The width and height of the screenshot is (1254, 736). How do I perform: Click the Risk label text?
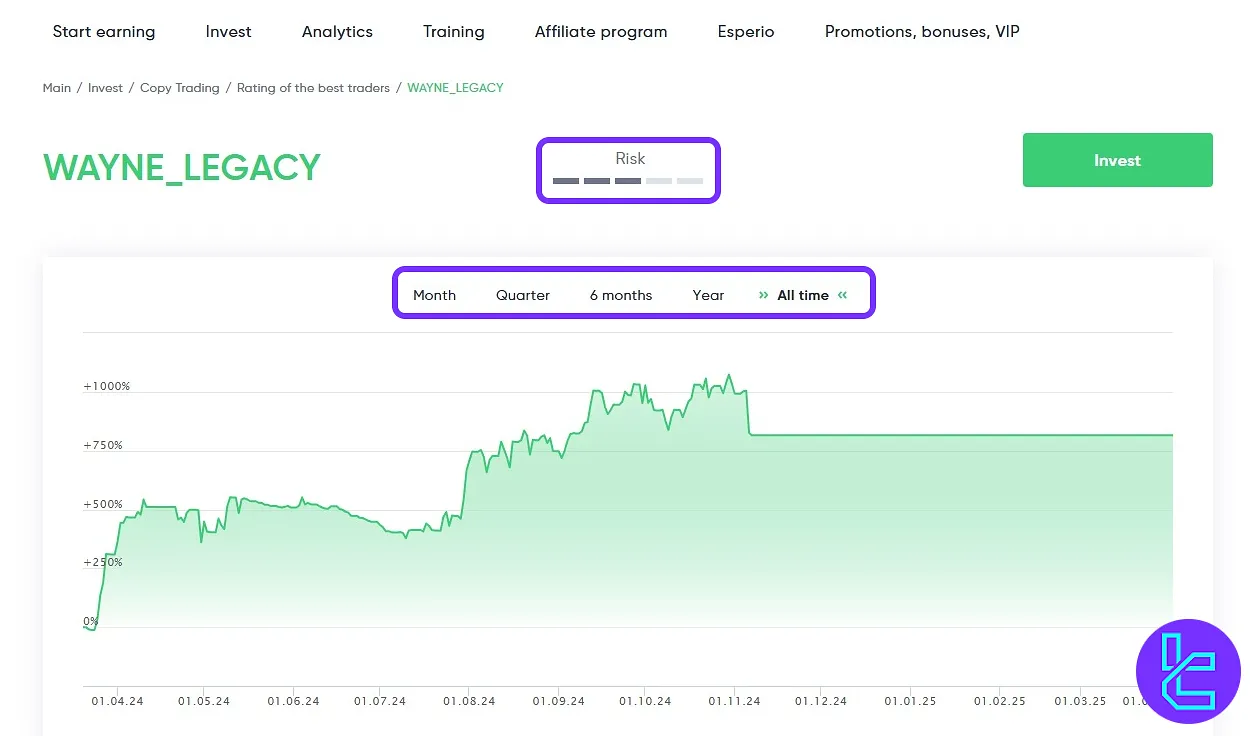tap(630, 159)
